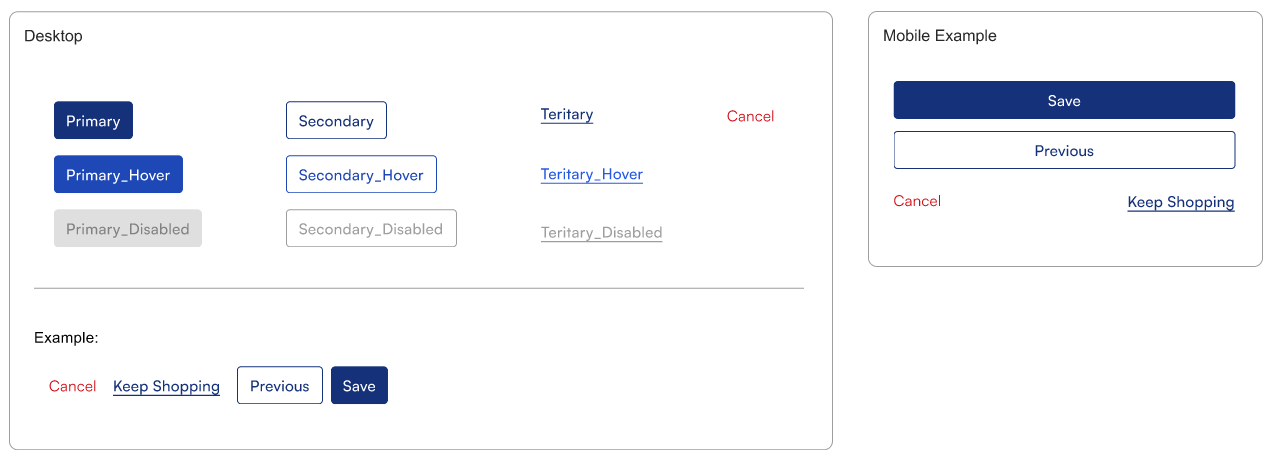Click Cancel in the desktop example row
Screen dimensions: 1275x464
tap(73, 386)
